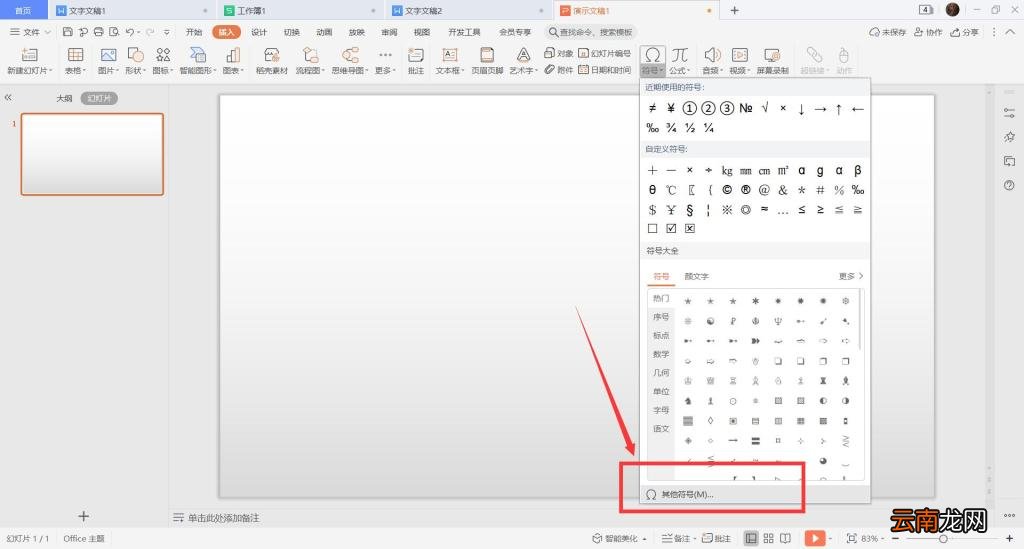
Task: Select slide 1 thumbnail
Action: (x=92, y=154)
